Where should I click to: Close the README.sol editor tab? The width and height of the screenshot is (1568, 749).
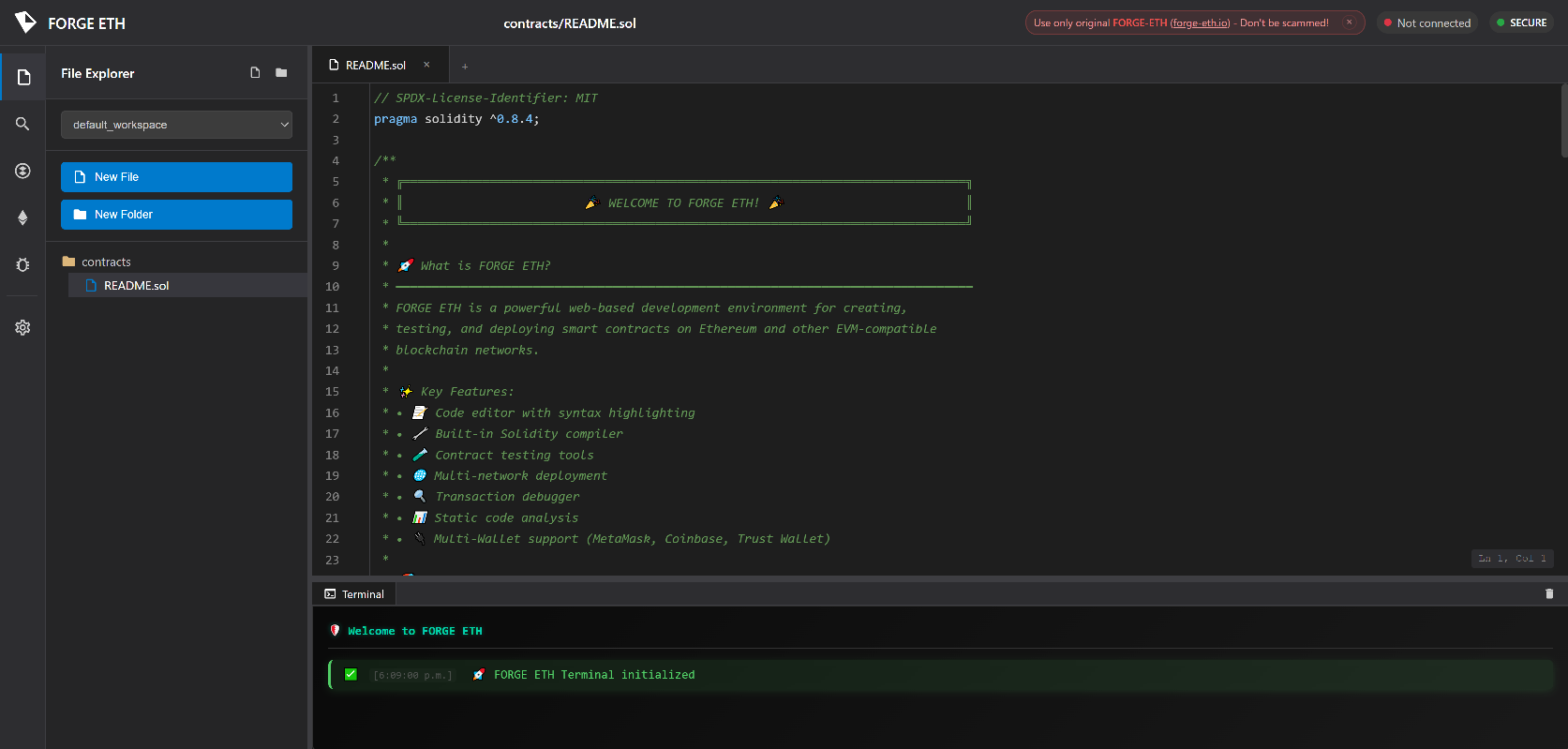click(x=426, y=65)
